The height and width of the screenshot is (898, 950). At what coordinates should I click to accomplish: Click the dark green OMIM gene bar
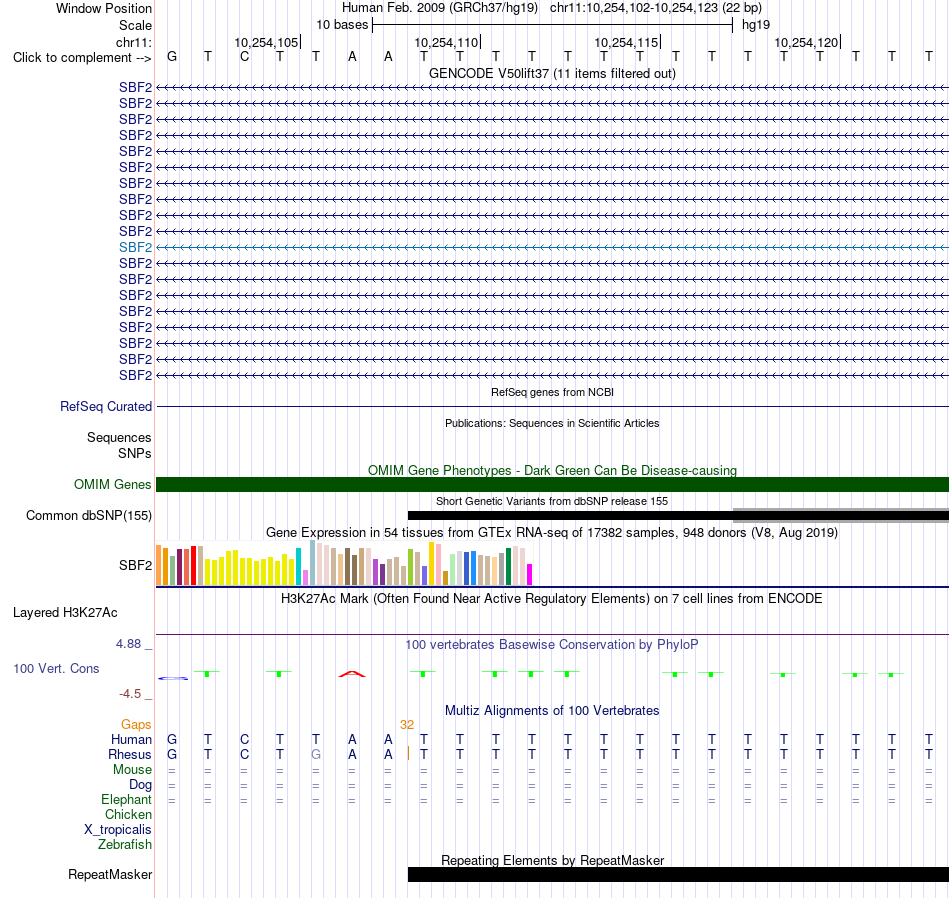click(552, 484)
